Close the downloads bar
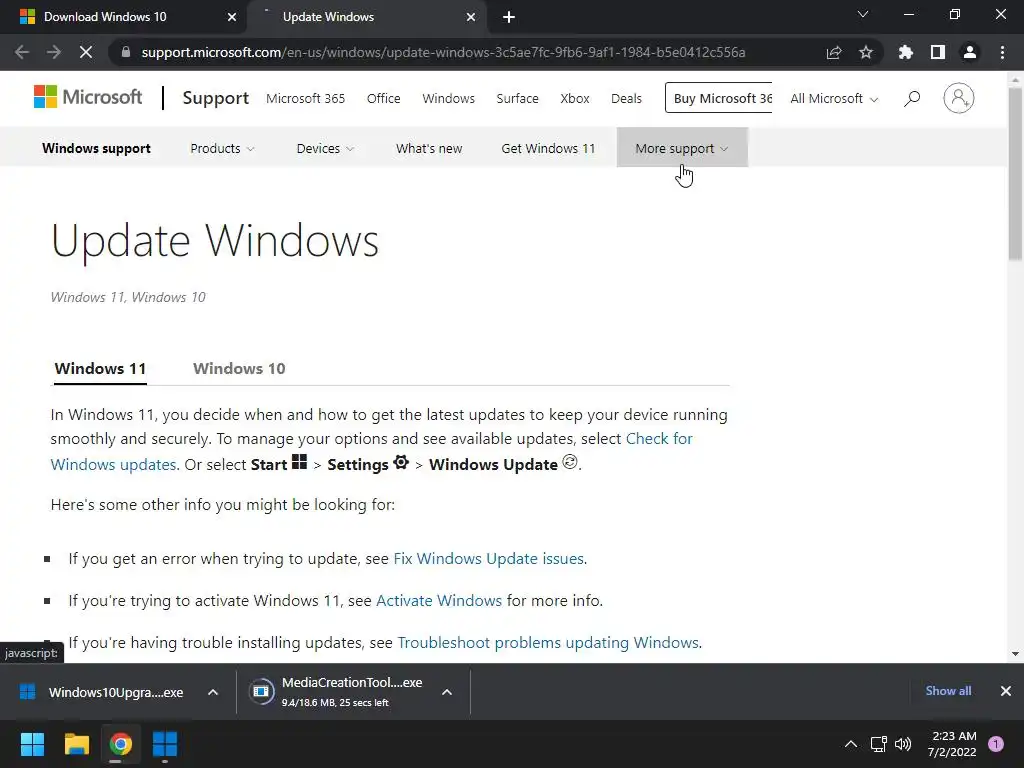1024x768 pixels. click(1006, 690)
